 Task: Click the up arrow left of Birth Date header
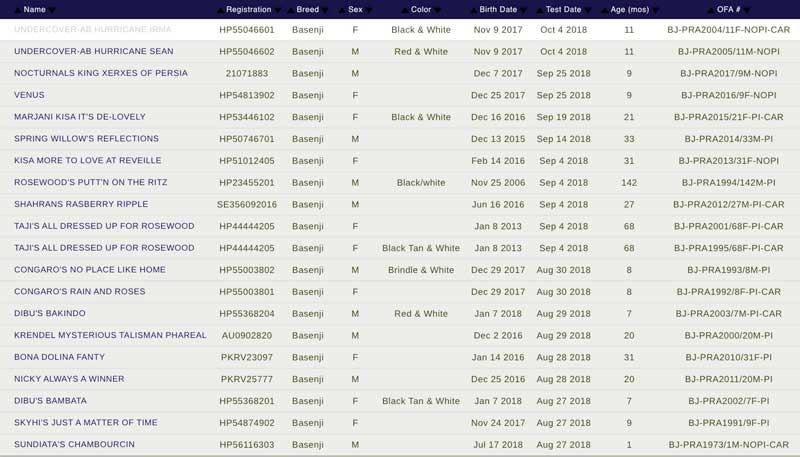pyautogui.click(x=472, y=10)
